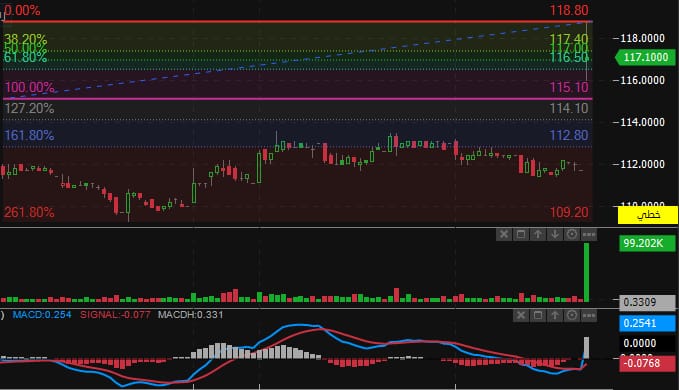Select the 115.10 Fibonacci price label
679x390 pixels.
point(569,87)
